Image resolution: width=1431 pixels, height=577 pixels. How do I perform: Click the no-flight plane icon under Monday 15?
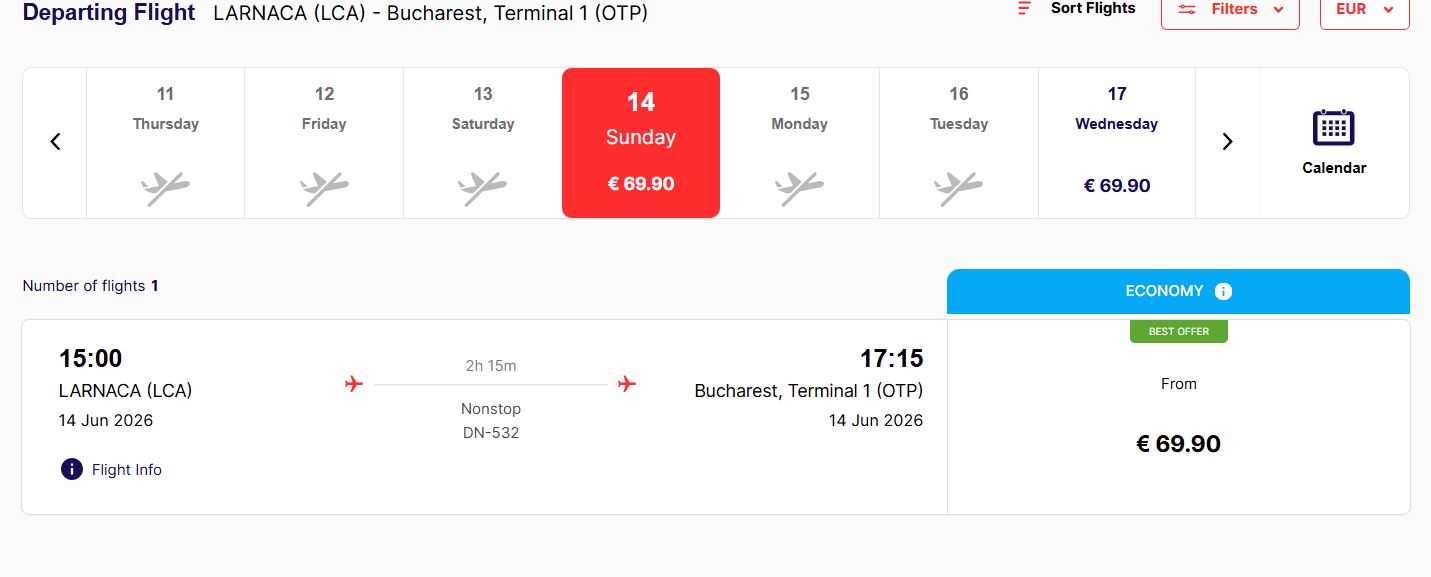point(799,187)
